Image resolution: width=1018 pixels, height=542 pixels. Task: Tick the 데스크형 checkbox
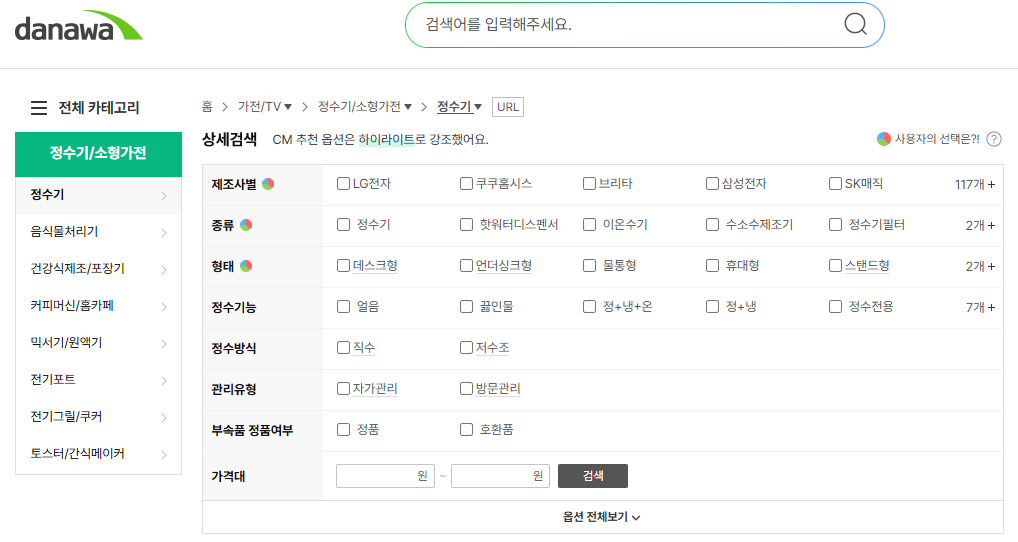click(343, 265)
